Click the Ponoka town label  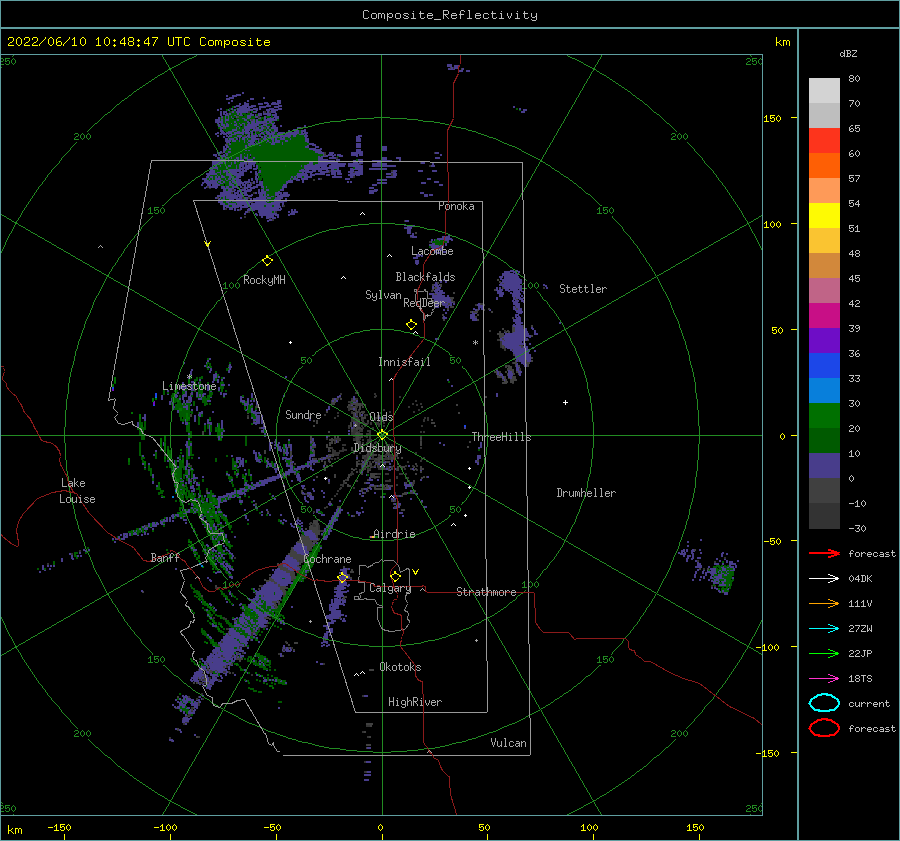456,206
